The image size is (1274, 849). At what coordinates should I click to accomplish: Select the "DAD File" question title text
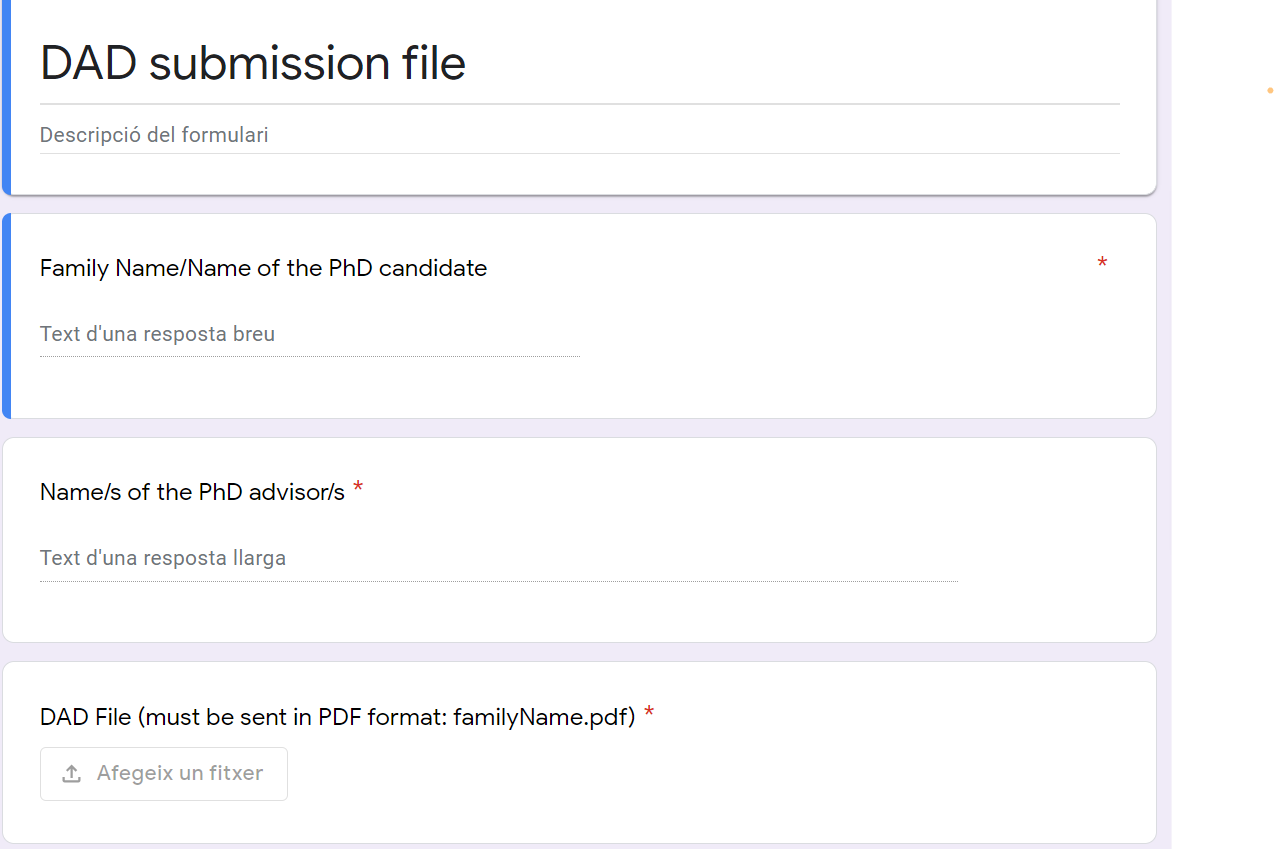337,717
